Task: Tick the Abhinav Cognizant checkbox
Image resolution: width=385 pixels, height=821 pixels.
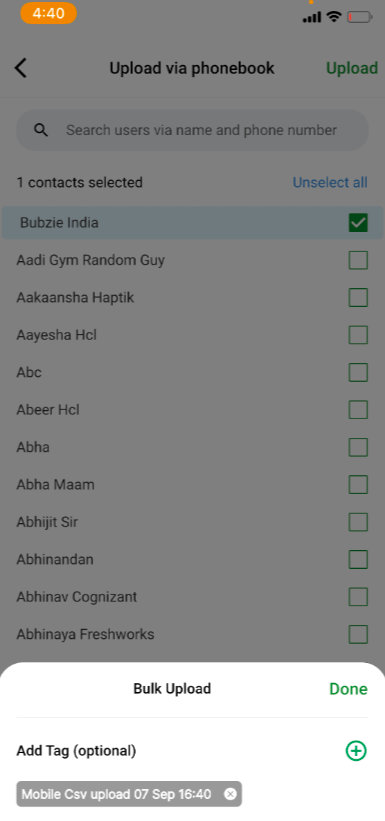Action: coord(358,596)
